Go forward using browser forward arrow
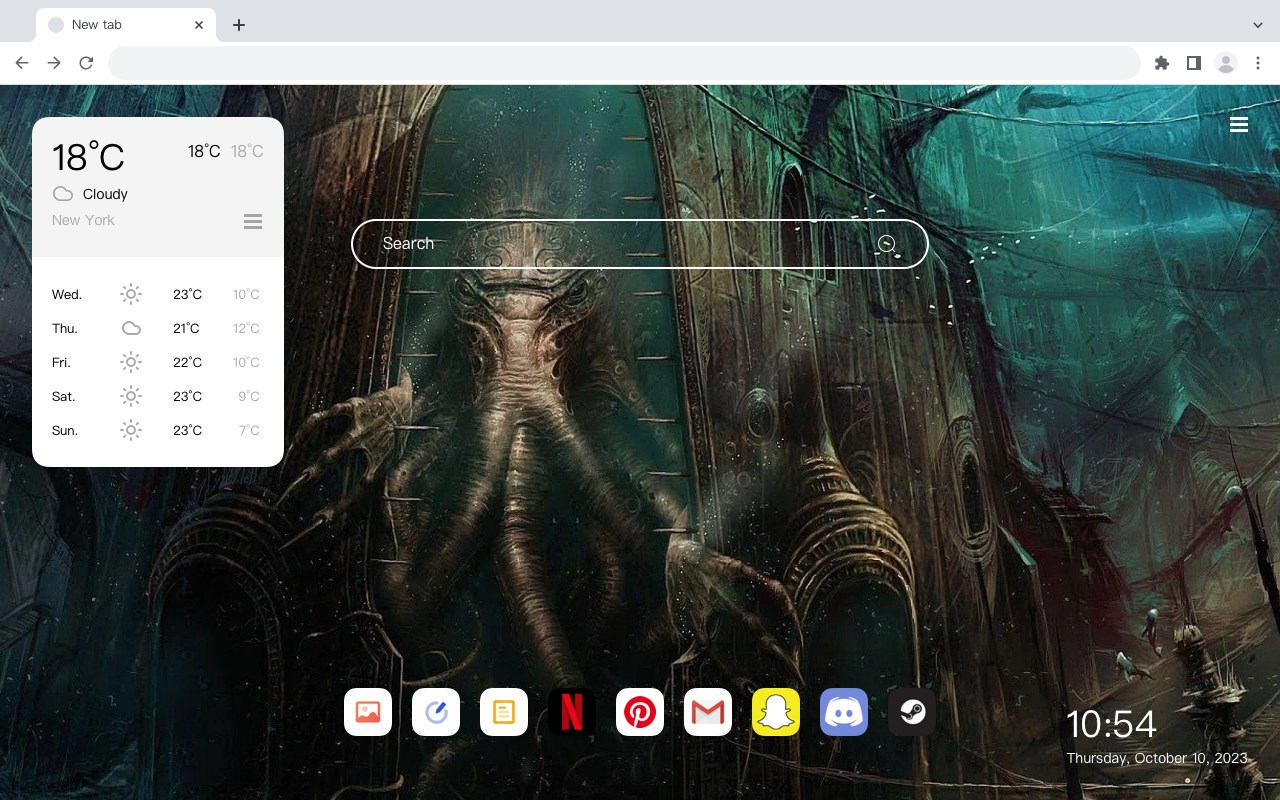The width and height of the screenshot is (1280, 800). (x=54, y=63)
